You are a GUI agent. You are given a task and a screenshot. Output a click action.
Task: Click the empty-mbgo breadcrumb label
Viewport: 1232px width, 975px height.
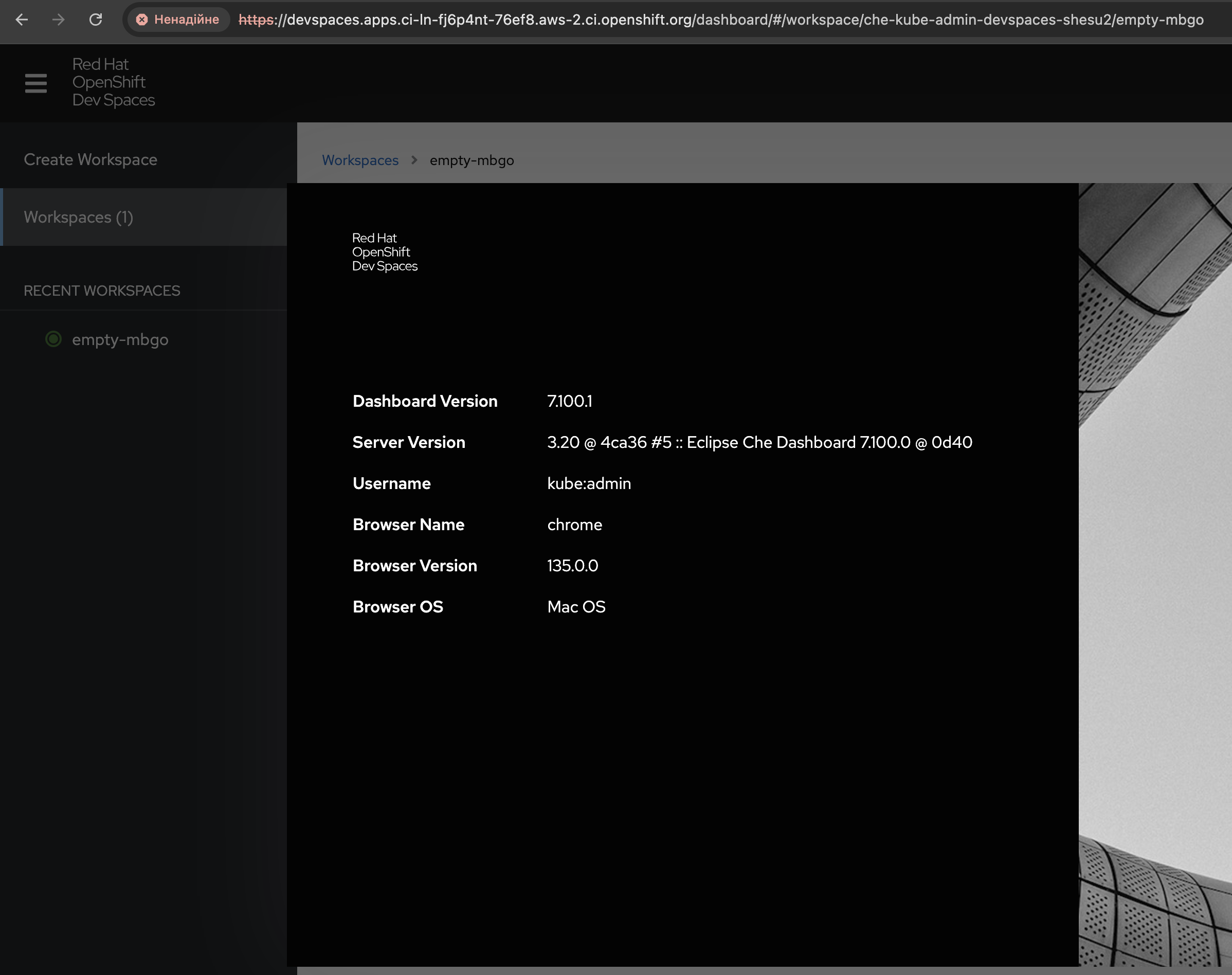click(x=472, y=160)
